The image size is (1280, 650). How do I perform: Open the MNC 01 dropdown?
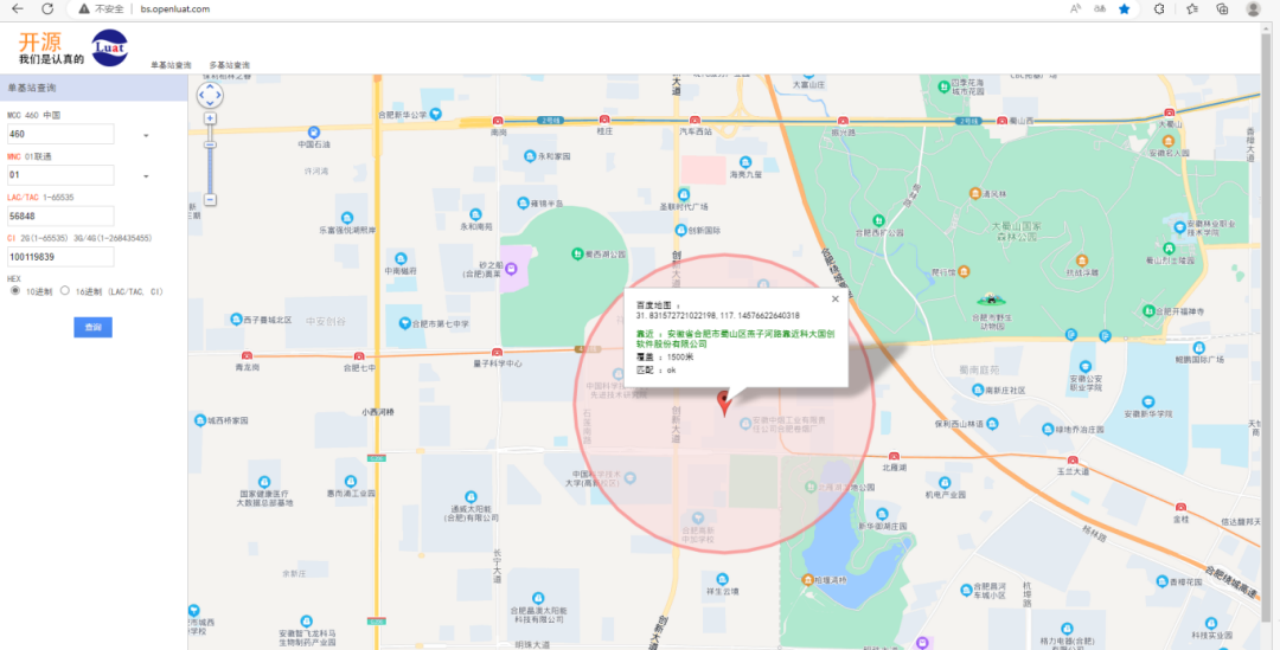click(x=144, y=175)
